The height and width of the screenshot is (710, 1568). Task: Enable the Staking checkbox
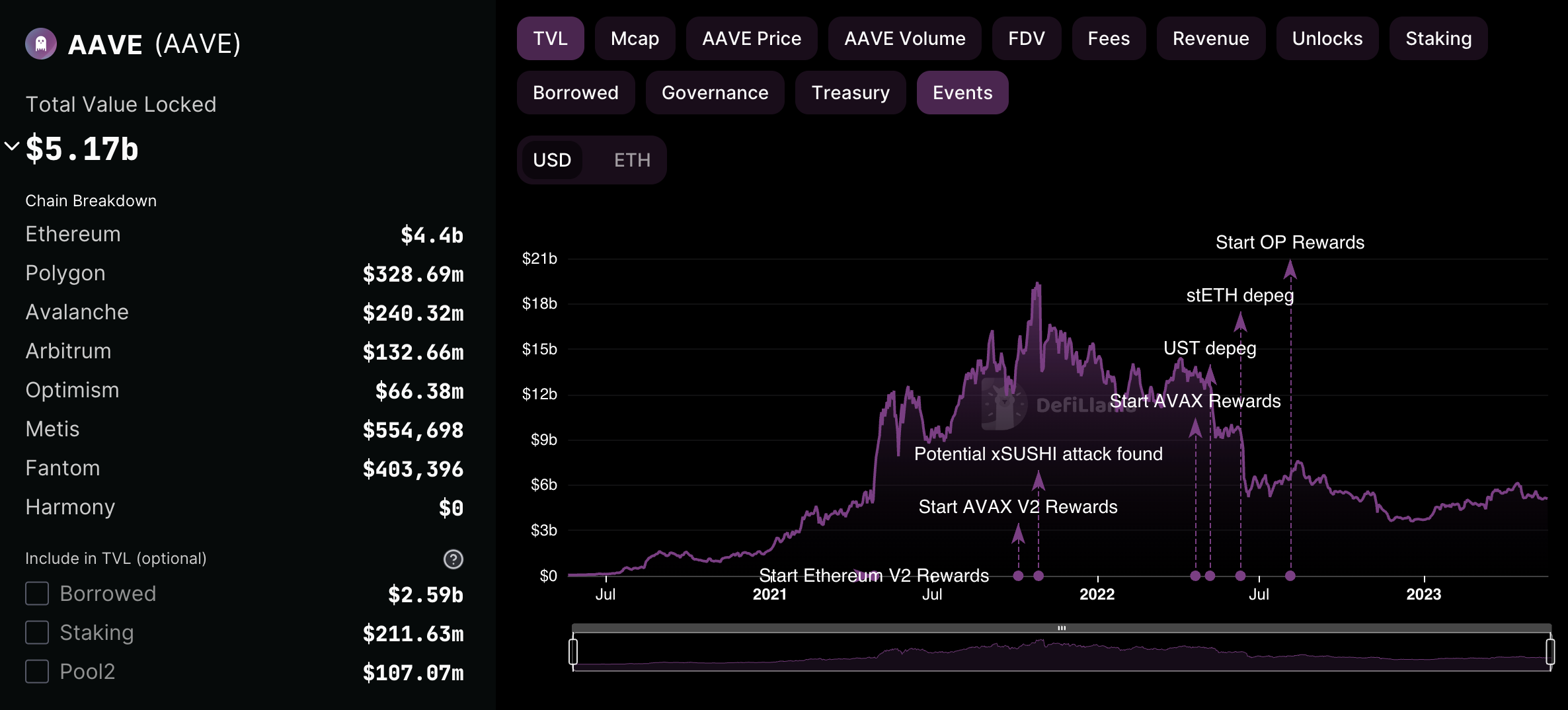(x=37, y=633)
